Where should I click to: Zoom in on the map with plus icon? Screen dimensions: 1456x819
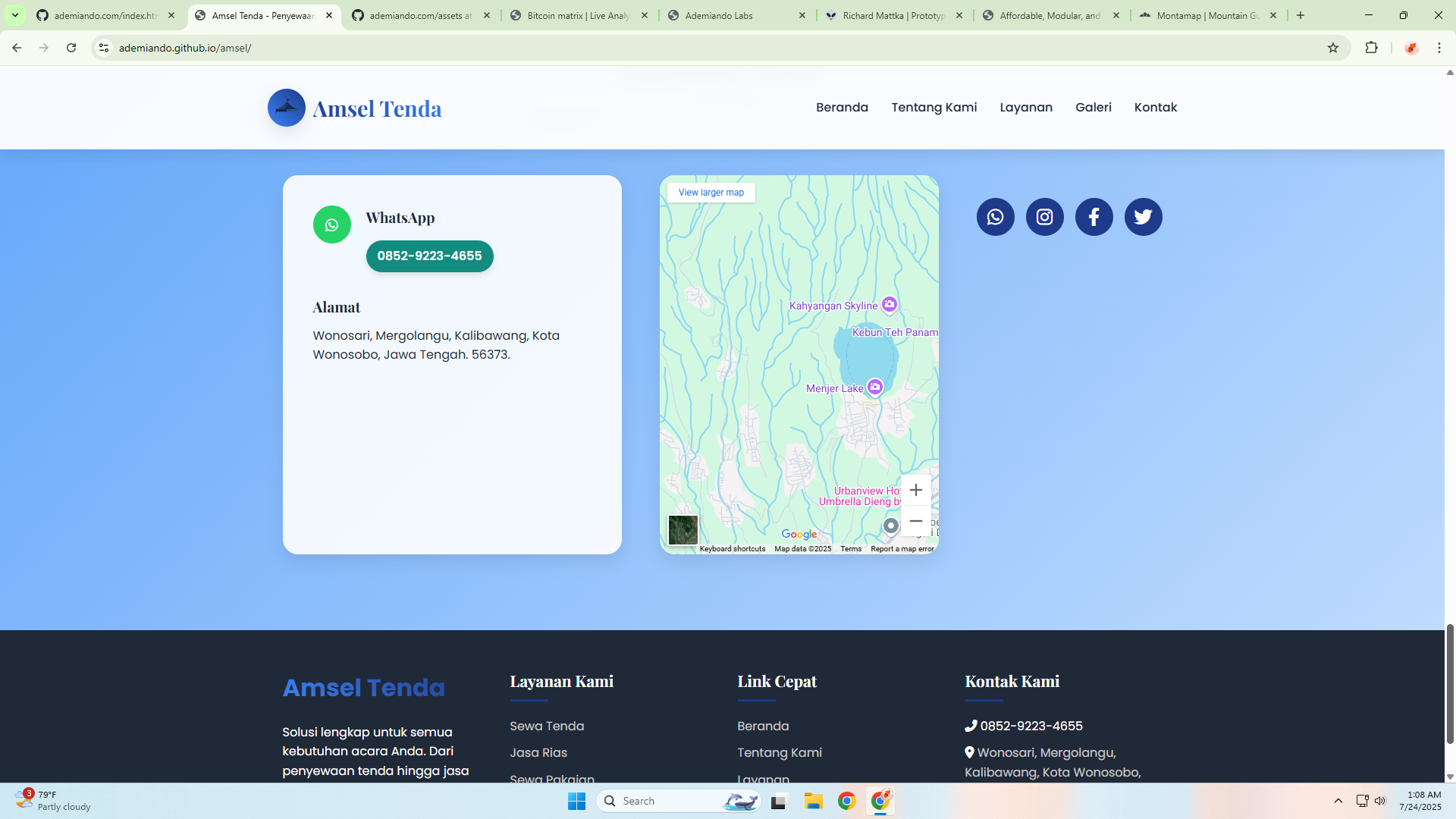click(915, 490)
